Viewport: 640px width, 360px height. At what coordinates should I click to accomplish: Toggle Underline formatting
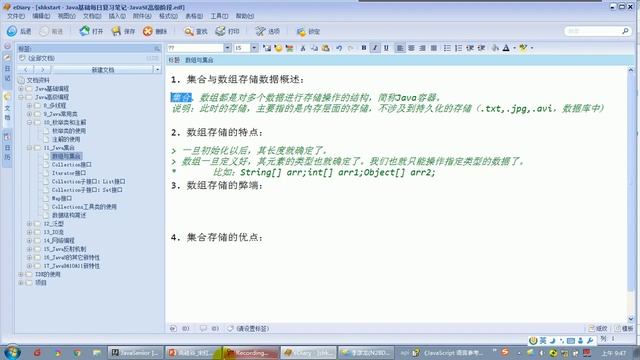(386, 48)
